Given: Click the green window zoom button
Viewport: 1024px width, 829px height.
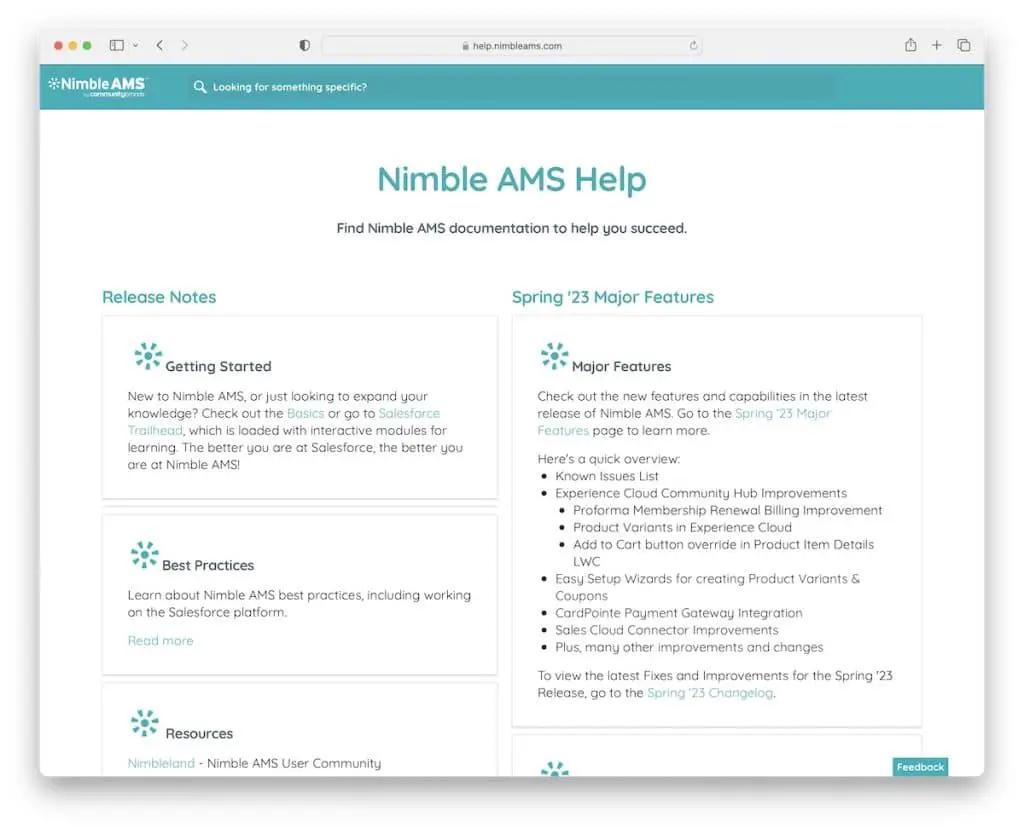Looking at the screenshot, I should coord(87,45).
